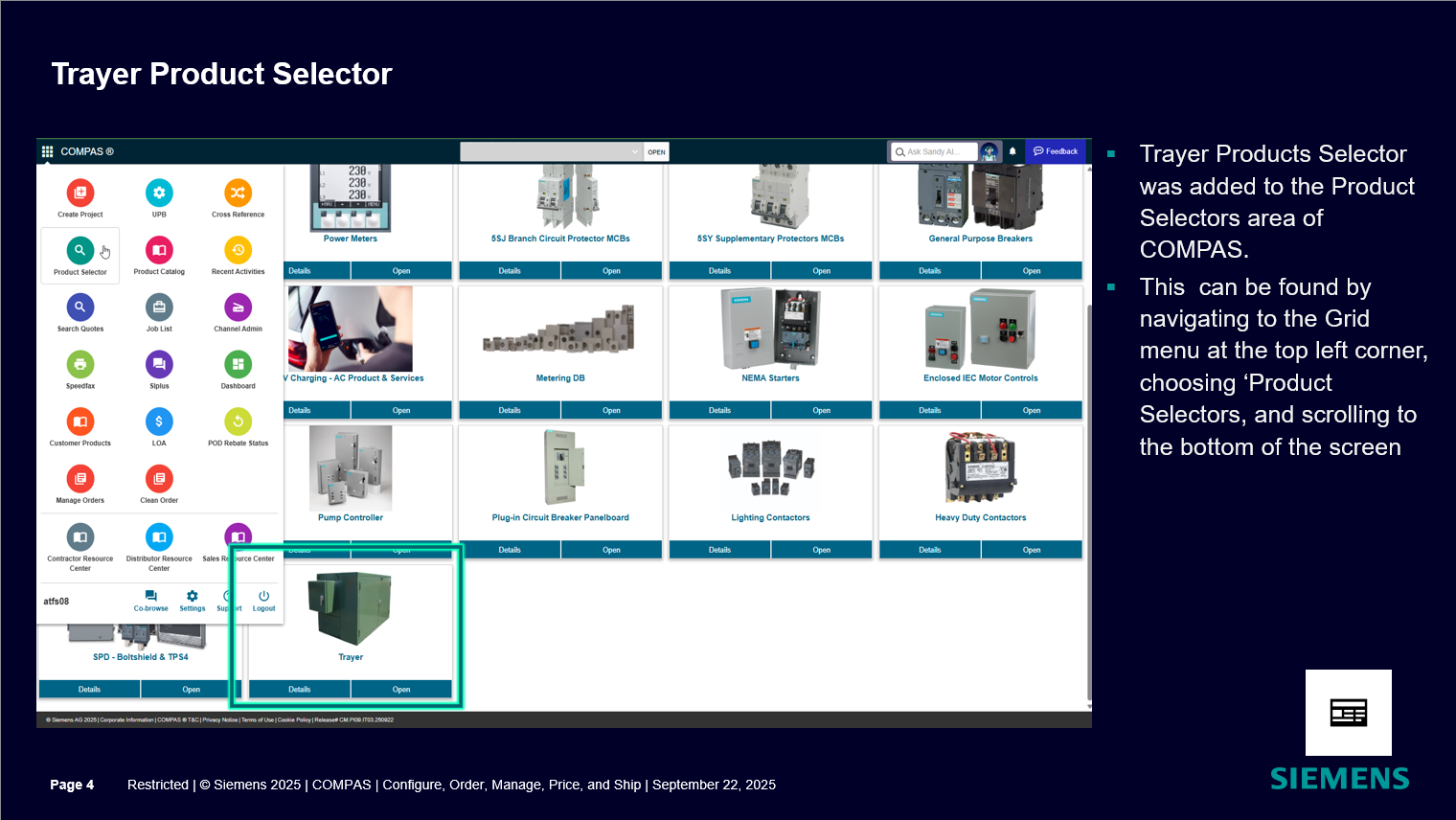The width and height of the screenshot is (1456, 820).
Task: Launch Cross Reference from the grid menu
Action: tap(238, 193)
